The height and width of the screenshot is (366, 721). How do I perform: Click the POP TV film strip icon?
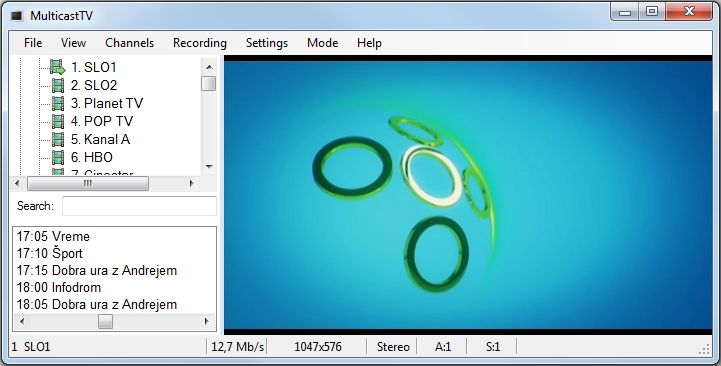click(58, 121)
